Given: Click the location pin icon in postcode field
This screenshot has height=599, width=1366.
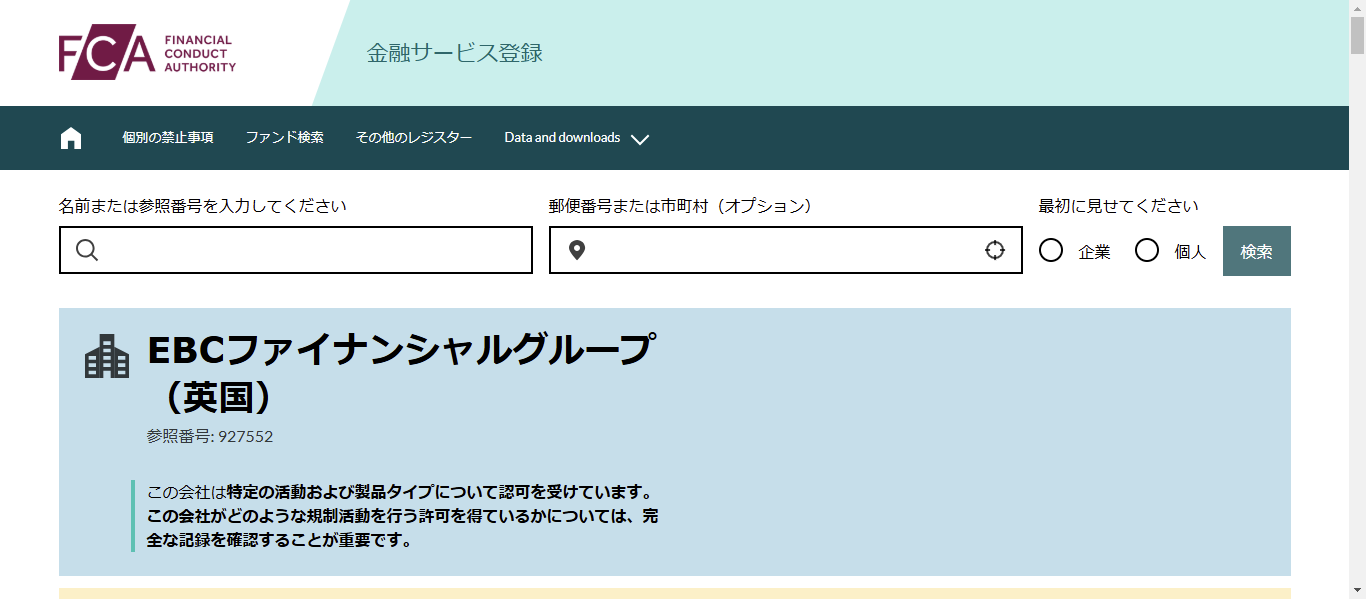Looking at the screenshot, I should 576,250.
